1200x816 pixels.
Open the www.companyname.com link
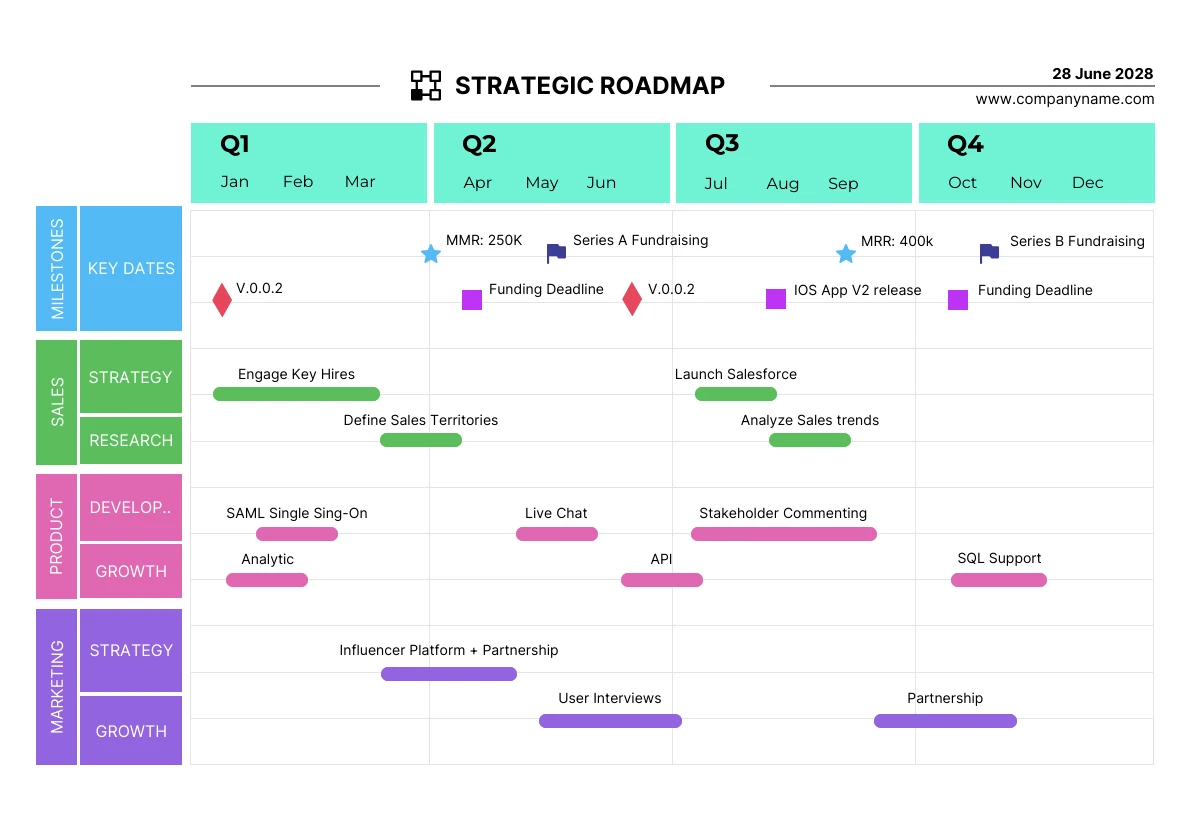(x=1065, y=99)
